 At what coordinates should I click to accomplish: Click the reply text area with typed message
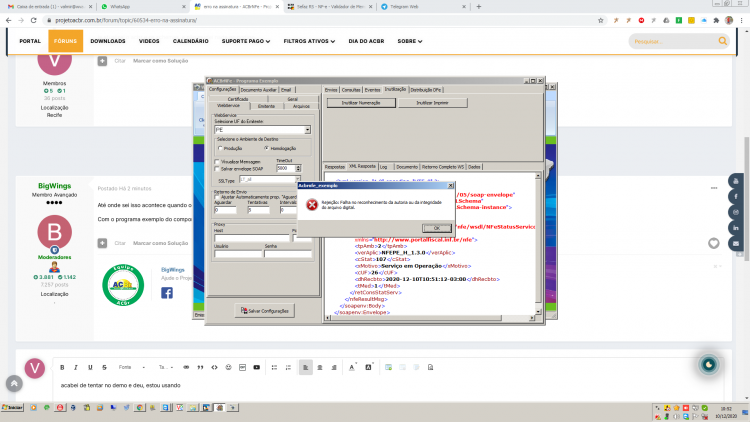coord(121,385)
